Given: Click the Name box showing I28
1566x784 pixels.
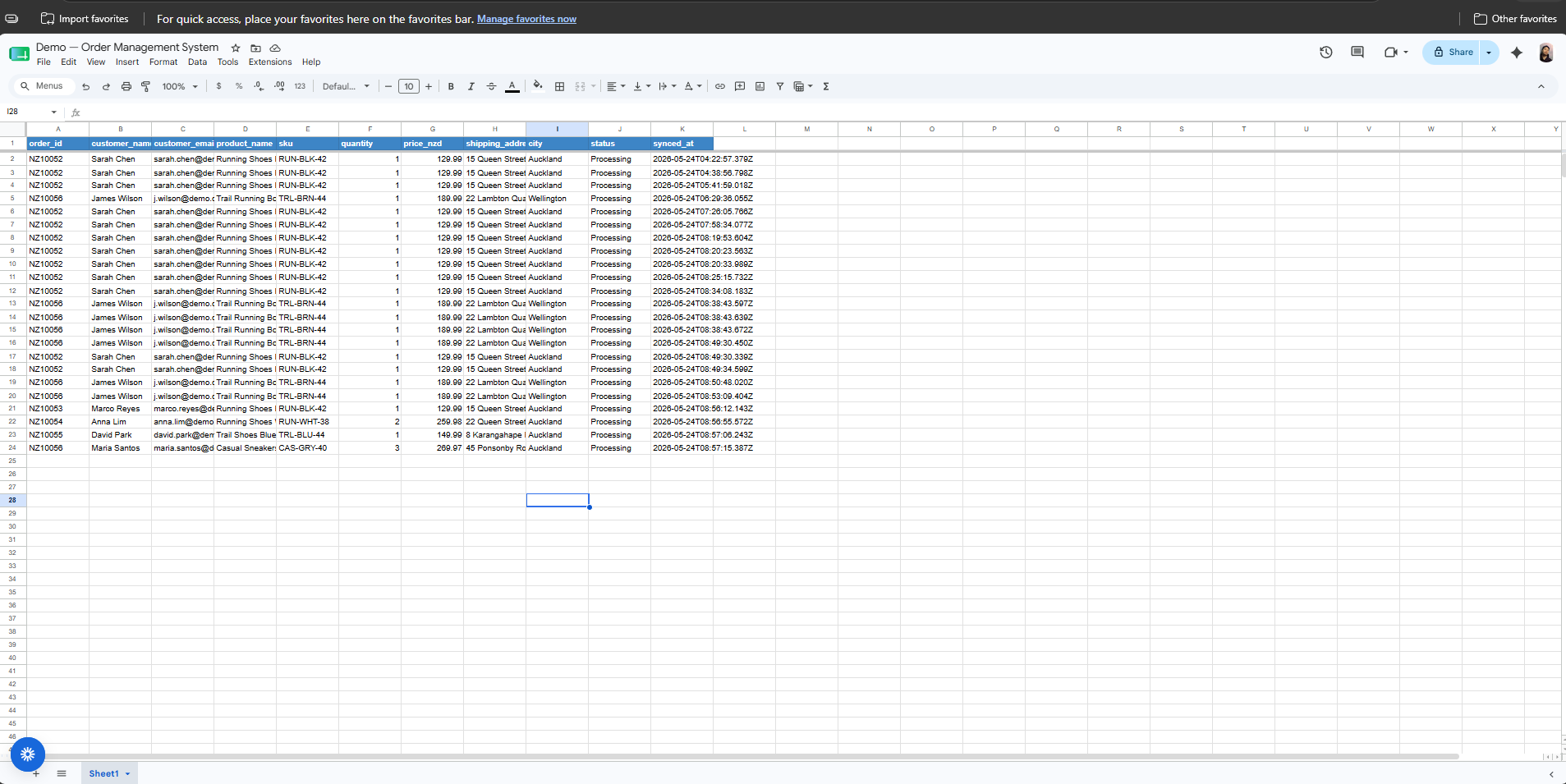Looking at the screenshot, I should (32, 112).
